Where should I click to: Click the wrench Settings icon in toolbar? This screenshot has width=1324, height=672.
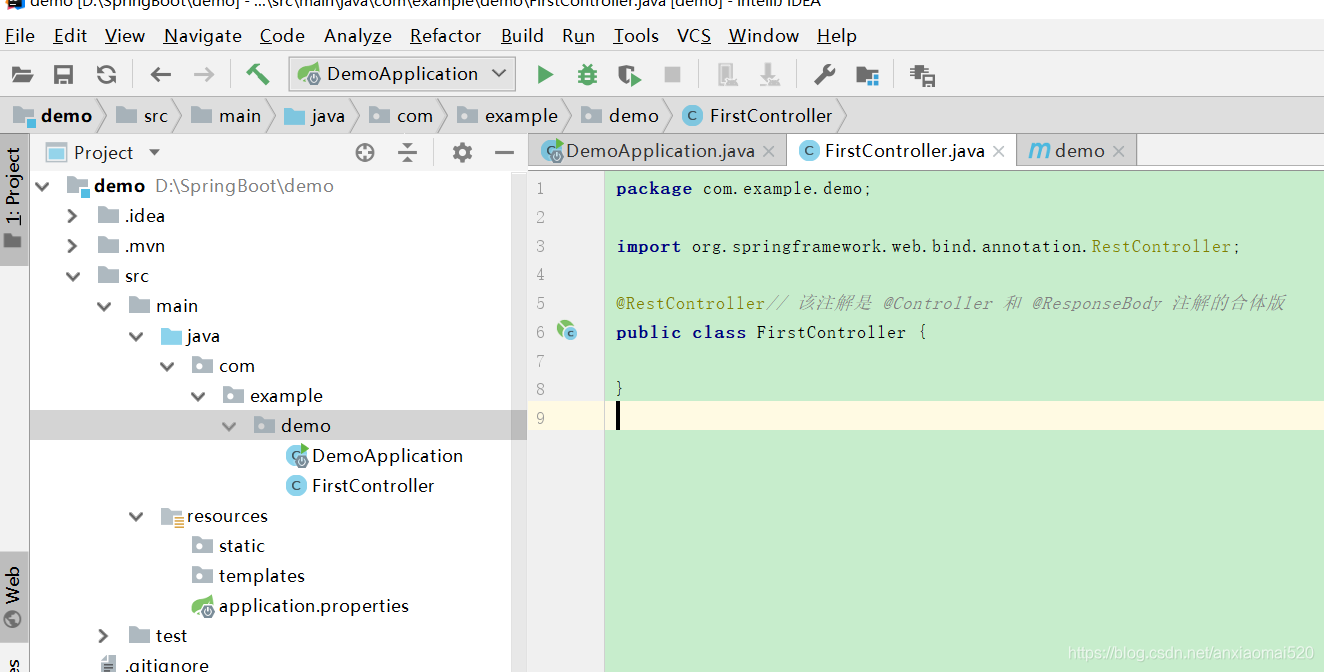tap(825, 75)
